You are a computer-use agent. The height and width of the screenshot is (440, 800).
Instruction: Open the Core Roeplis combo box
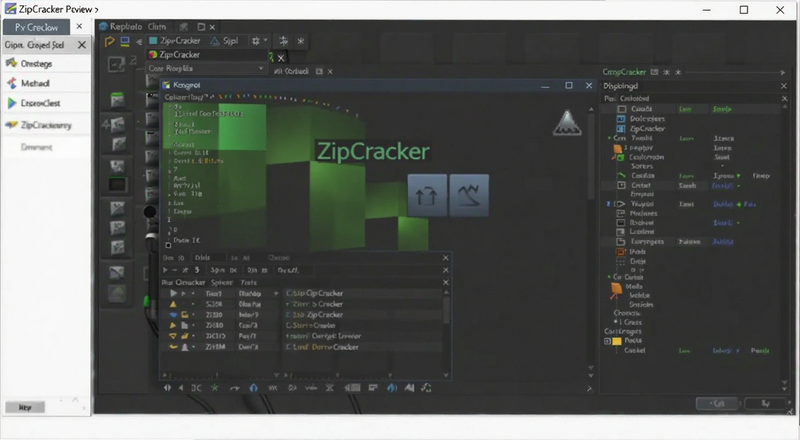206,68
